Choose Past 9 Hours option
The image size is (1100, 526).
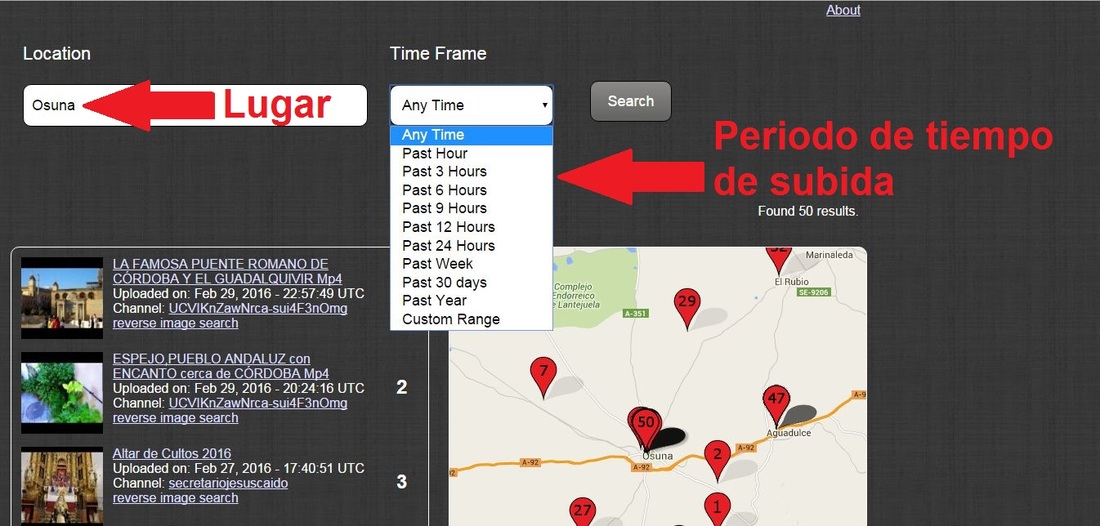point(471,208)
